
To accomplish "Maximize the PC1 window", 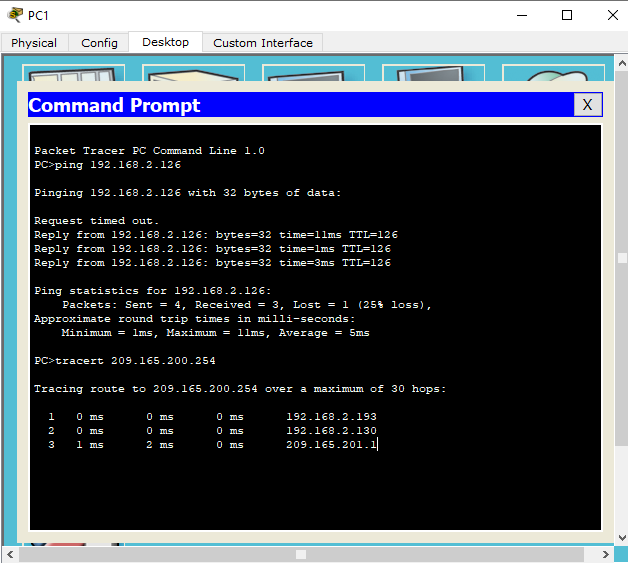I will tap(567, 15).
